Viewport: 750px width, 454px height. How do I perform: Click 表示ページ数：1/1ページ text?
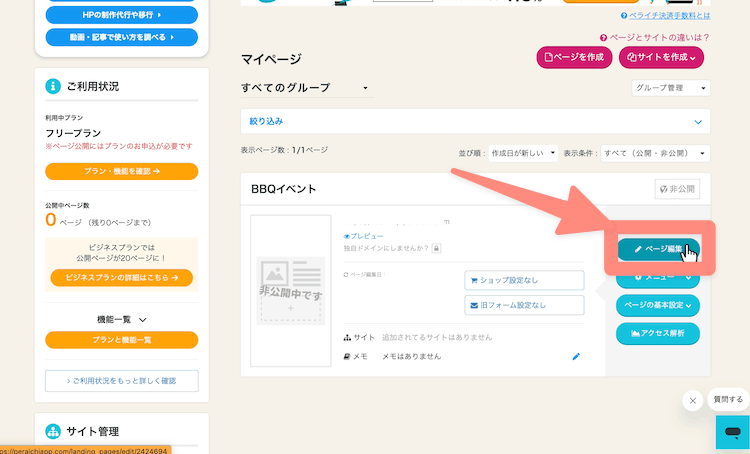coord(284,150)
